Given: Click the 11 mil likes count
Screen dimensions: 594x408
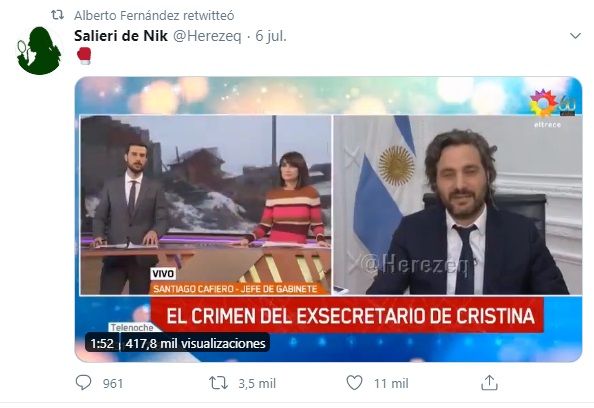Looking at the screenshot, I should pyautogui.click(x=391, y=383).
